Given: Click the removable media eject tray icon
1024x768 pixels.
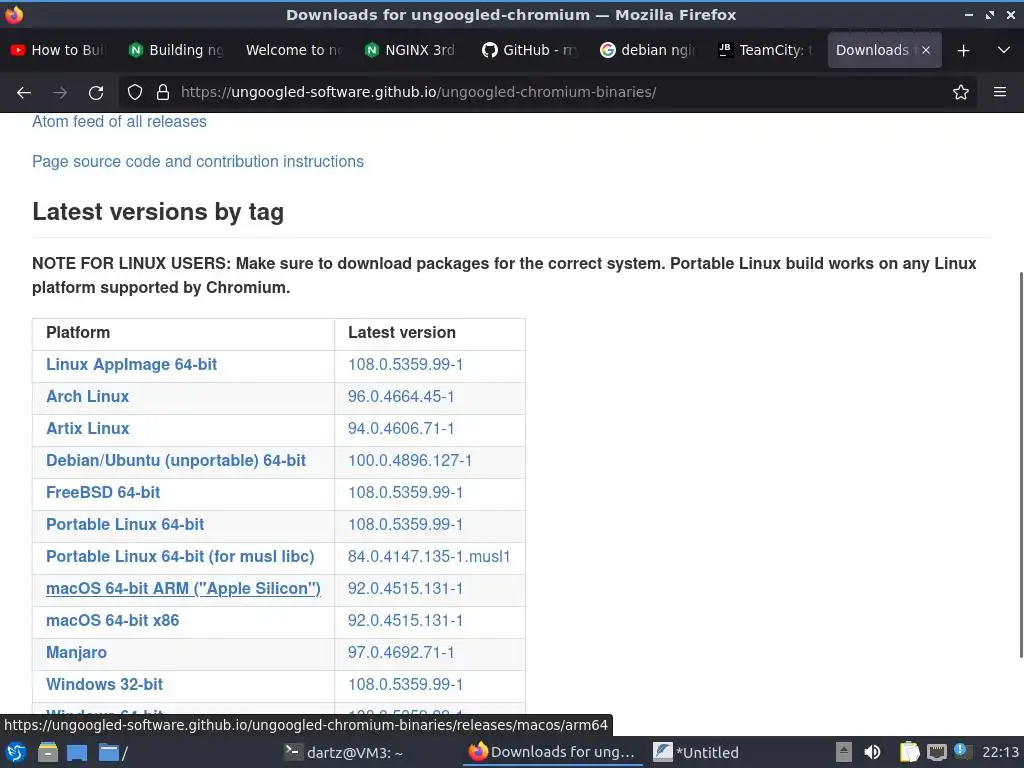Looking at the screenshot, I should (x=844, y=752).
